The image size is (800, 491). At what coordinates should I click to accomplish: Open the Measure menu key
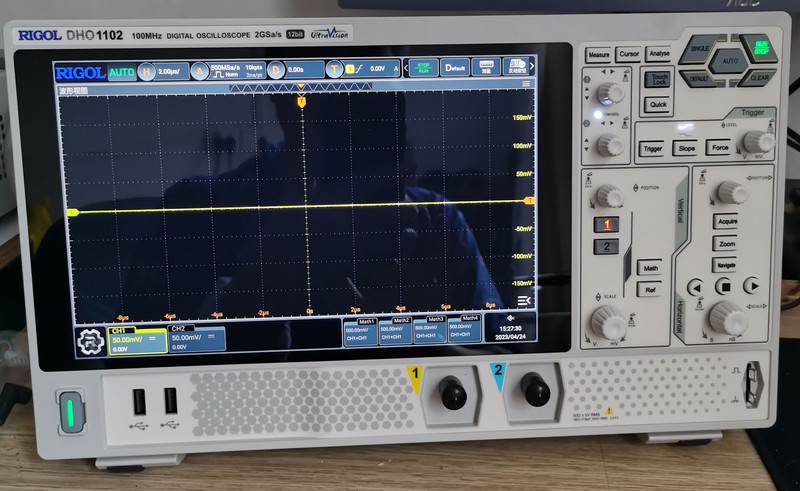point(599,54)
